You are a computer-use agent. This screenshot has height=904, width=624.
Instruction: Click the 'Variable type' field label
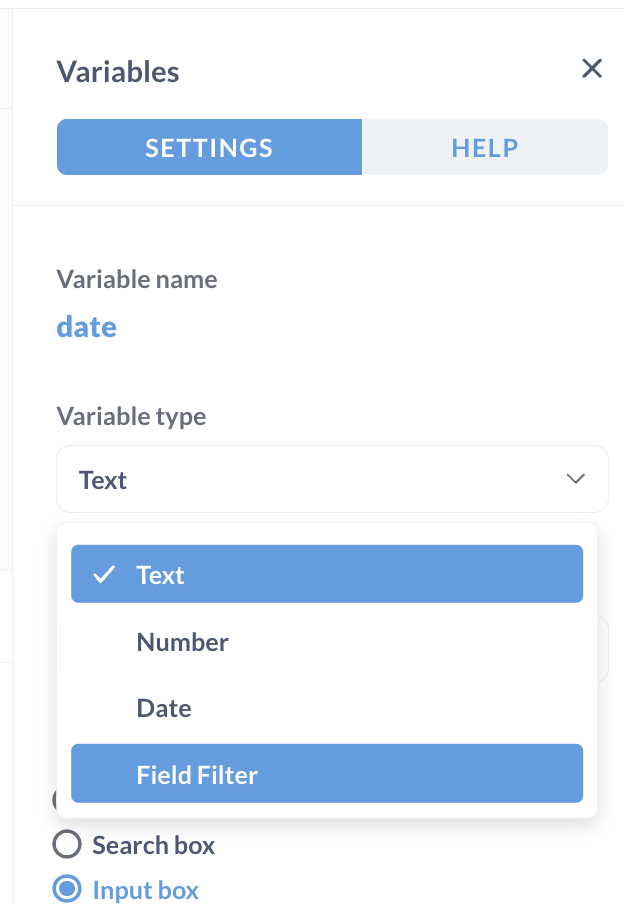pos(131,416)
